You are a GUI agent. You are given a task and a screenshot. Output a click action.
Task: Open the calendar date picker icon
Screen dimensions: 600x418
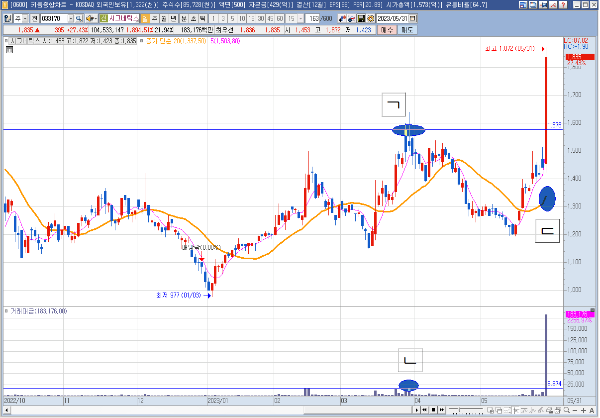click(x=412, y=18)
